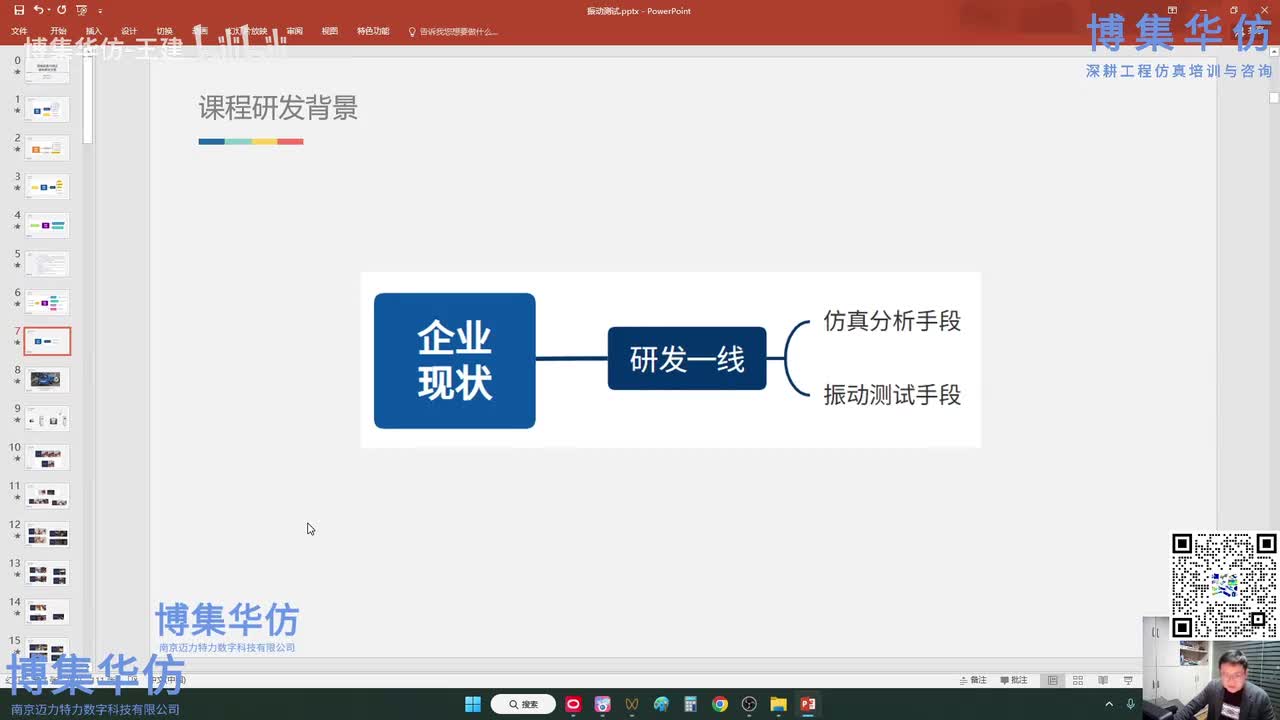Viewport: 1280px width, 720px height.
Task: Switch to the 开始 ribbon tab
Action: 58,31
